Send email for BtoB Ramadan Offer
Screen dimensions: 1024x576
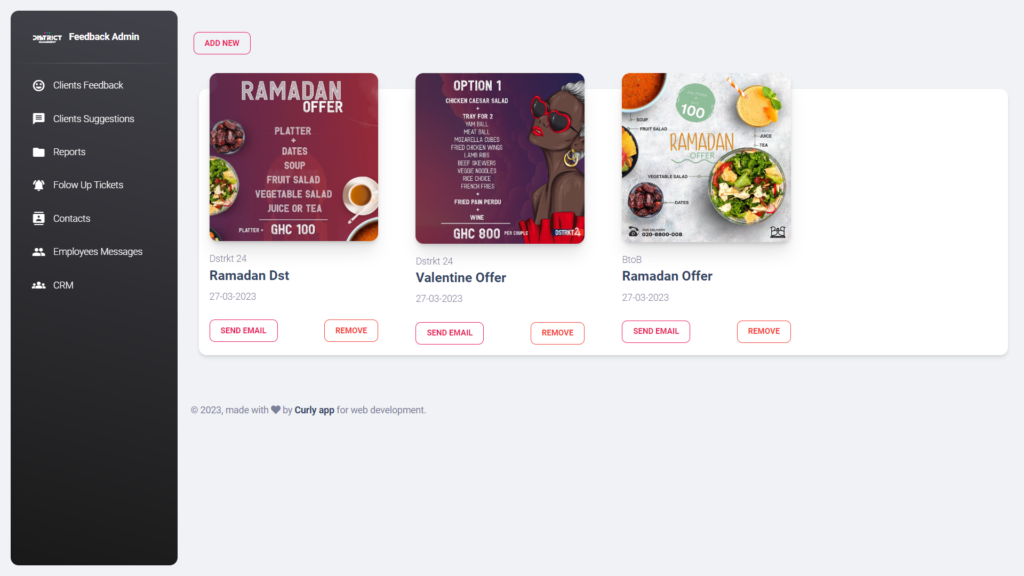[x=656, y=331]
